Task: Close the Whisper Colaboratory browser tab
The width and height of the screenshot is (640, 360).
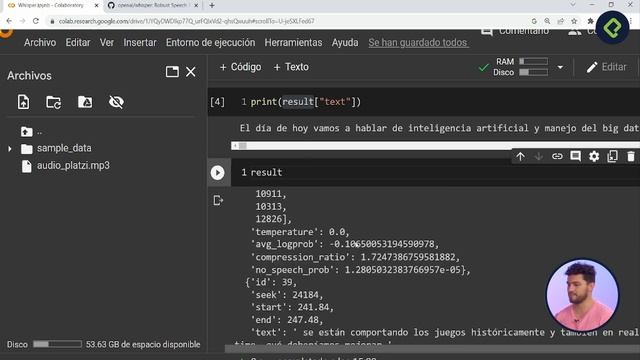Action: [97, 6]
